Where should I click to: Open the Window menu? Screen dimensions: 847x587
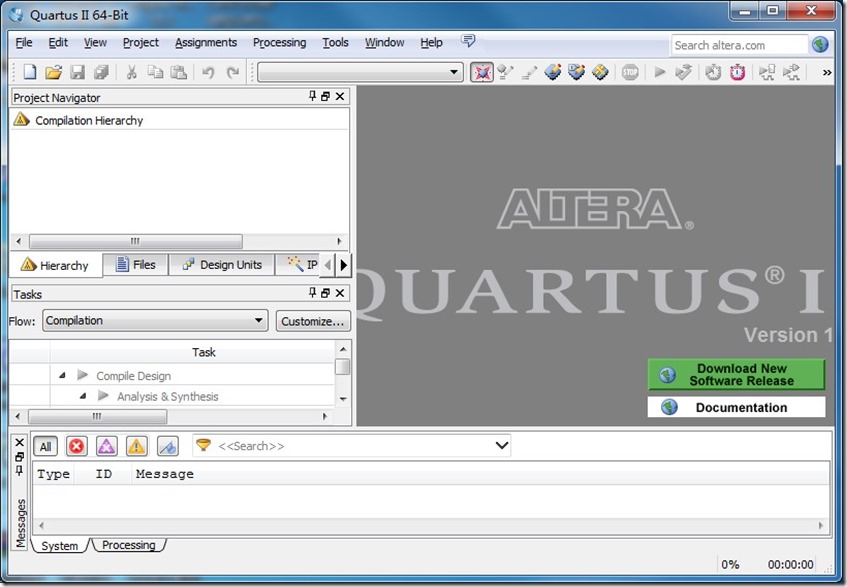384,42
